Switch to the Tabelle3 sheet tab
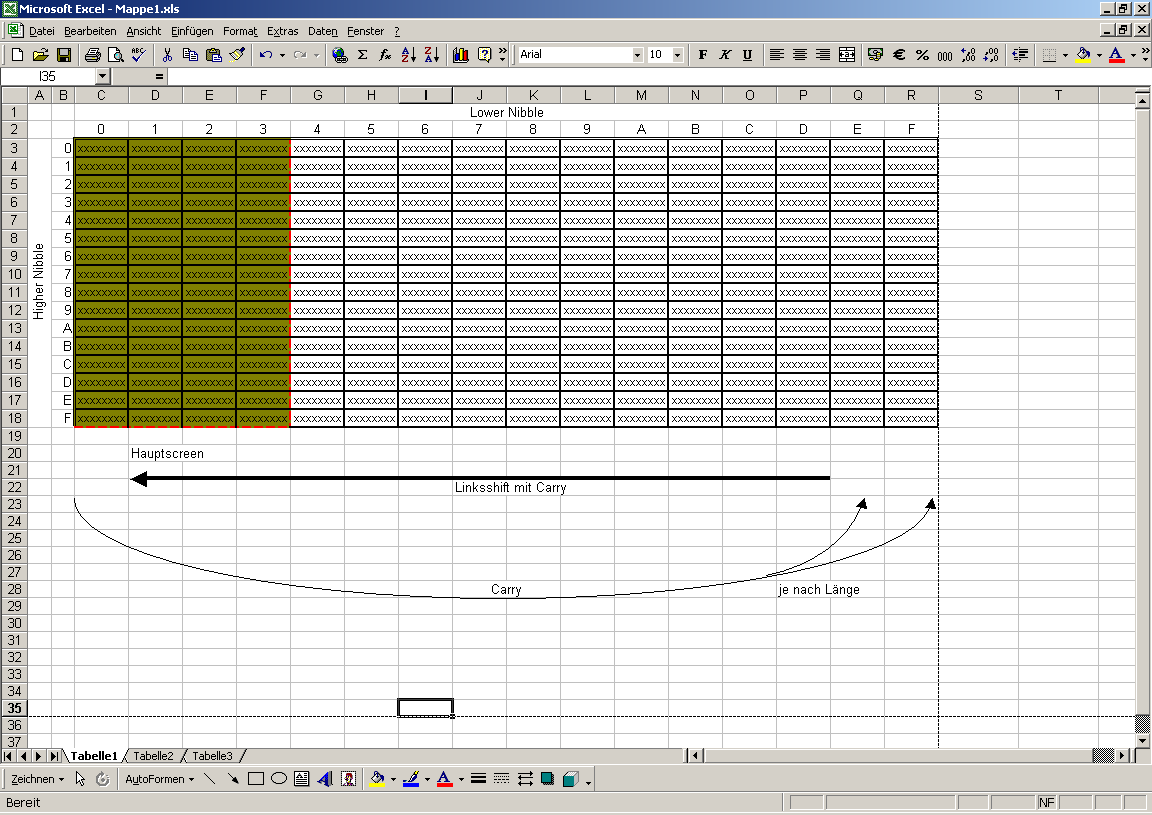Screen dimensions: 1152x815 click(212, 755)
